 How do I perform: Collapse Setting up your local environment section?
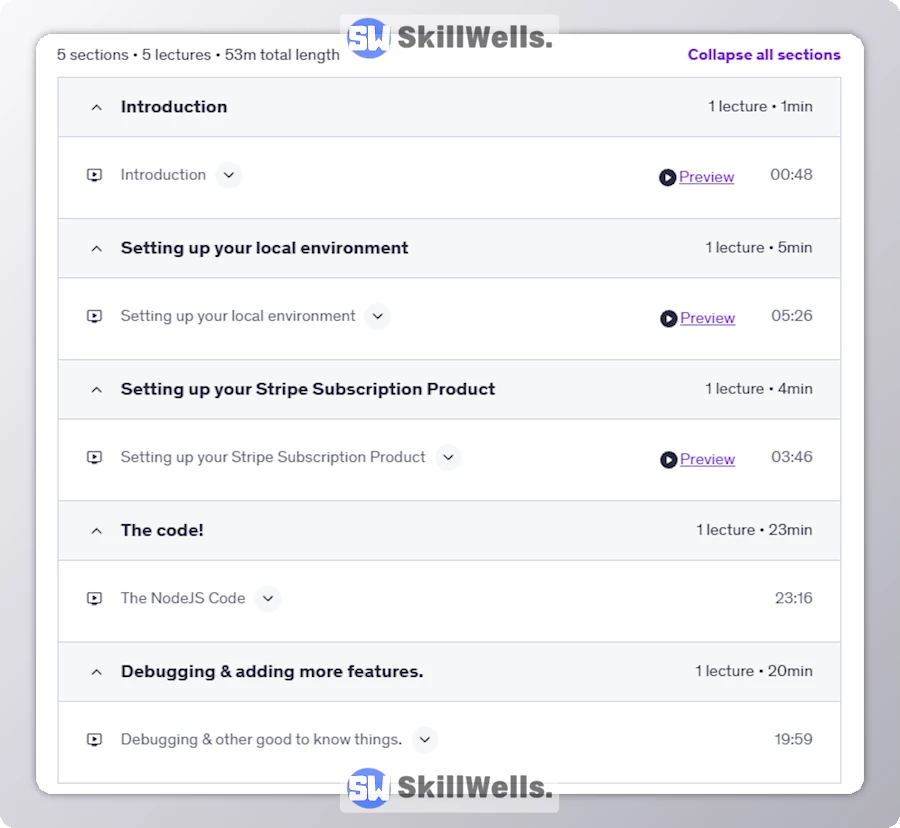point(97,248)
